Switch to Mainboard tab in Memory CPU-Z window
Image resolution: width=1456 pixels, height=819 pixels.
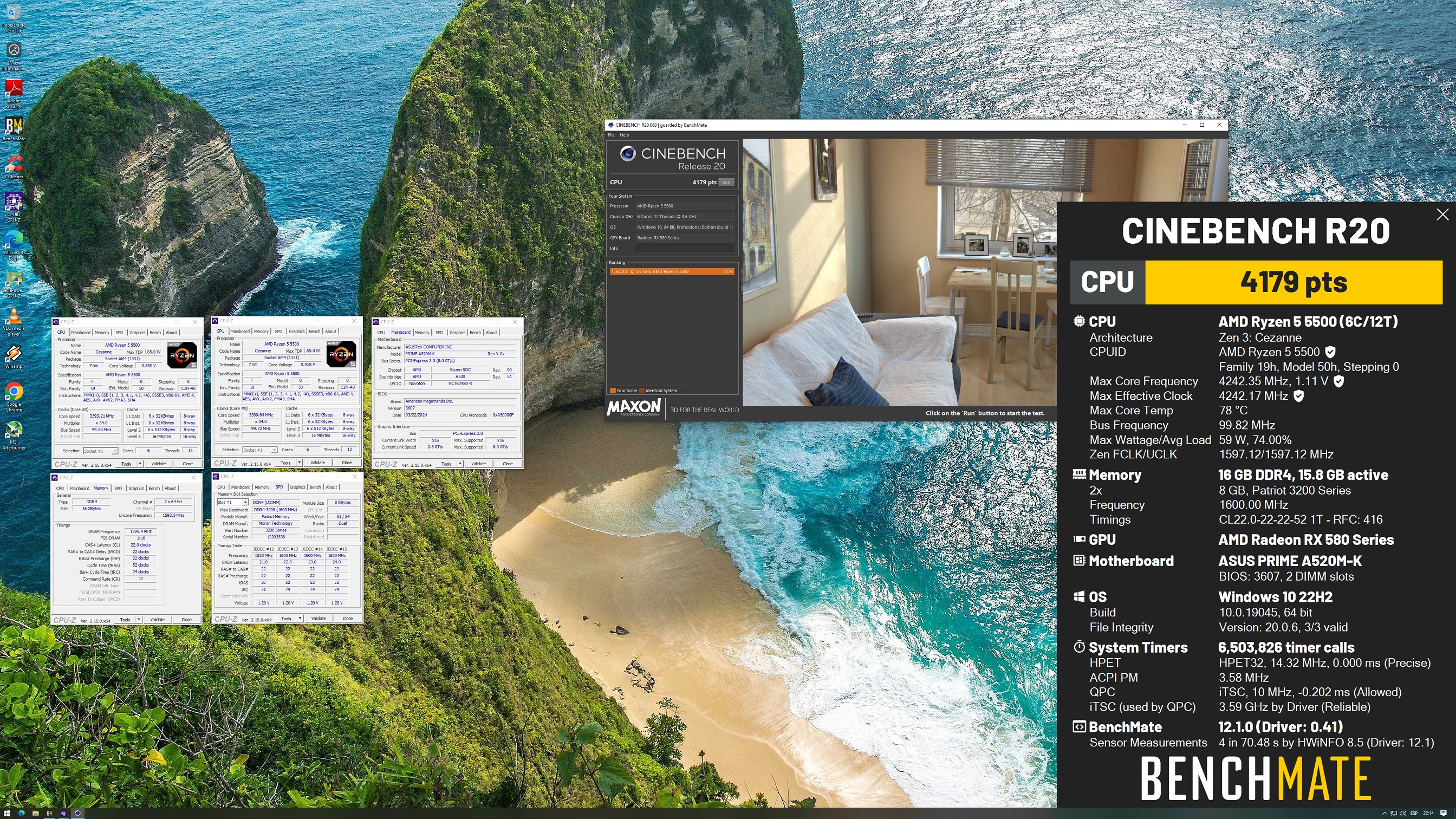point(79,489)
